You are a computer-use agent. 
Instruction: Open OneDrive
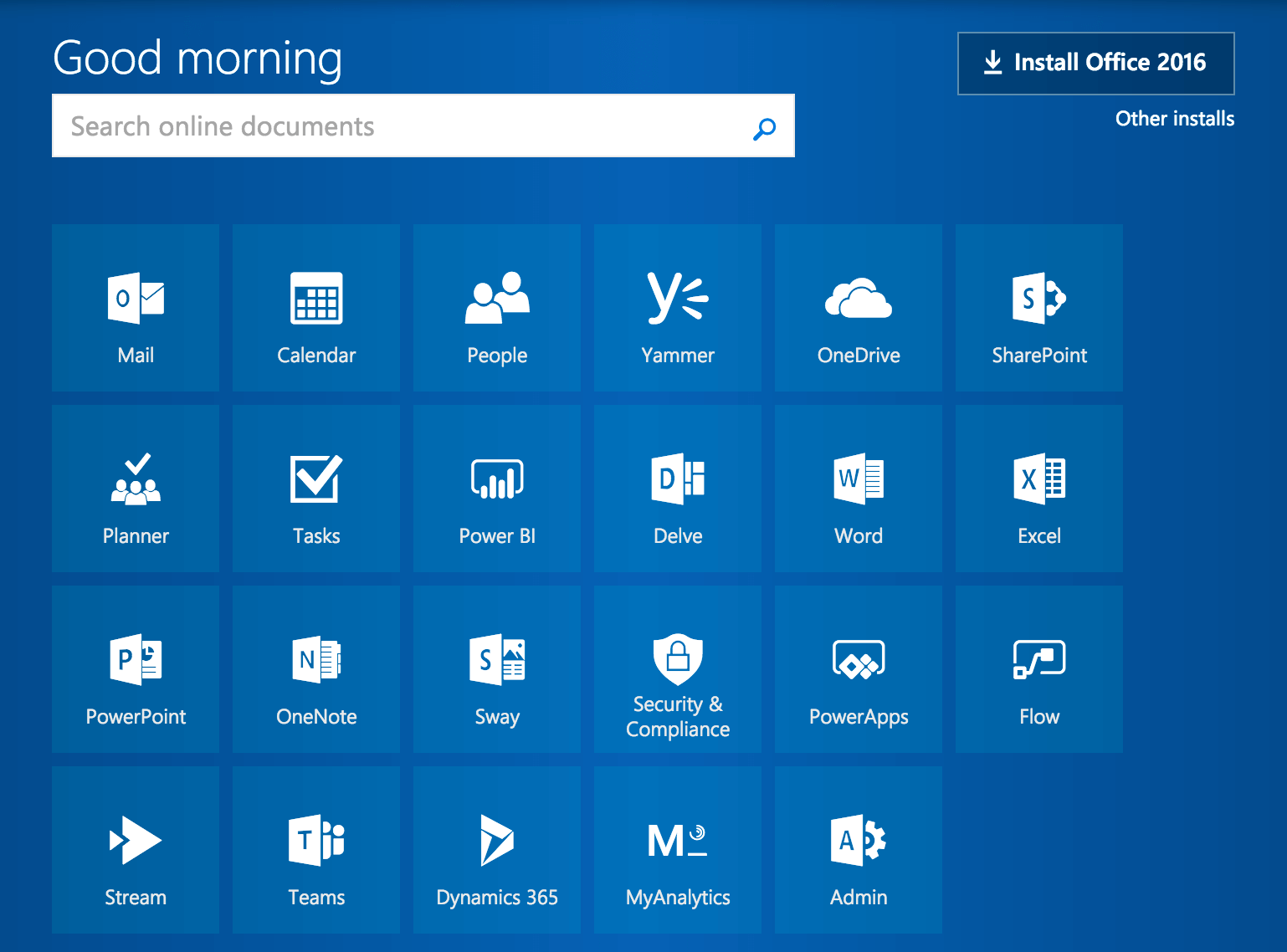(x=858, y=308)
